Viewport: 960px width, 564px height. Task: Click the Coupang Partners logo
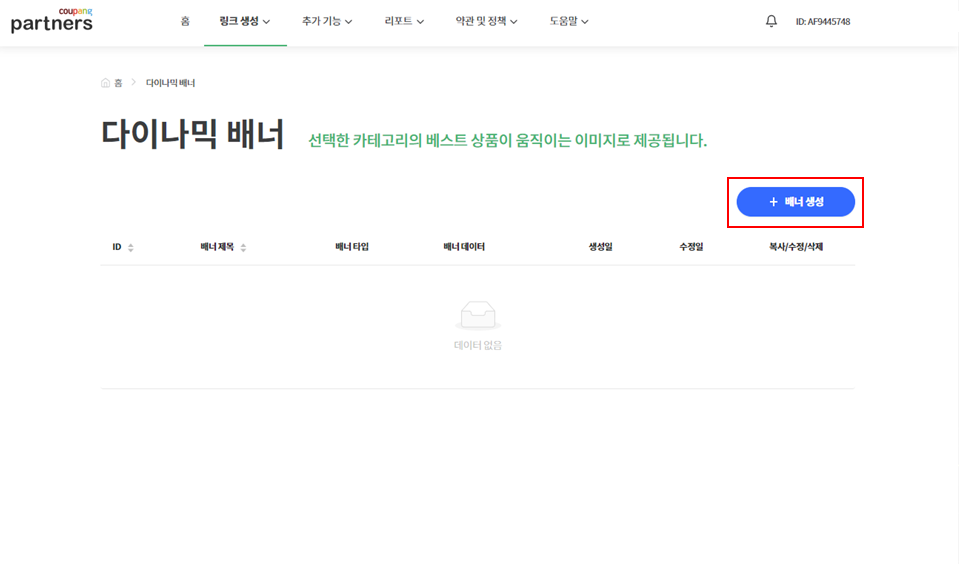pos(52,20)
